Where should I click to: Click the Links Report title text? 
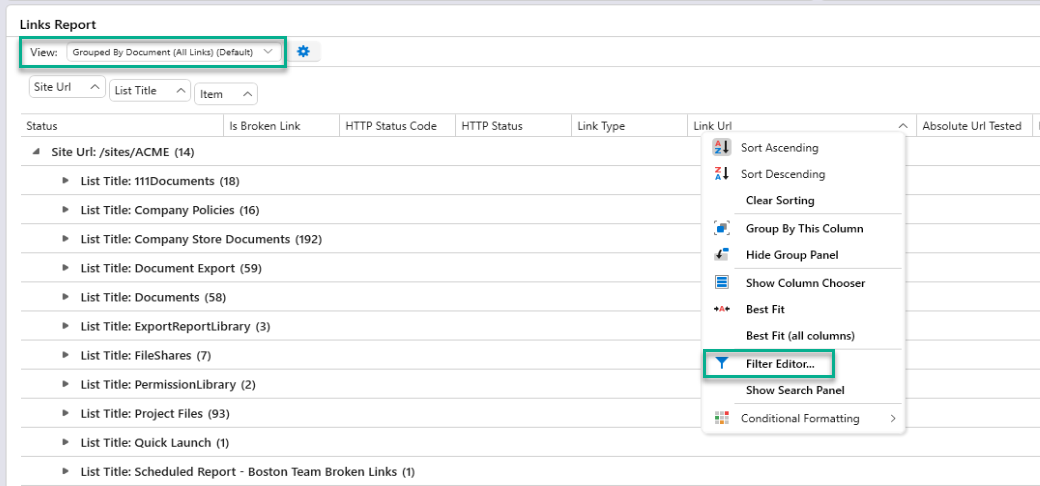(x=58, y=25)
